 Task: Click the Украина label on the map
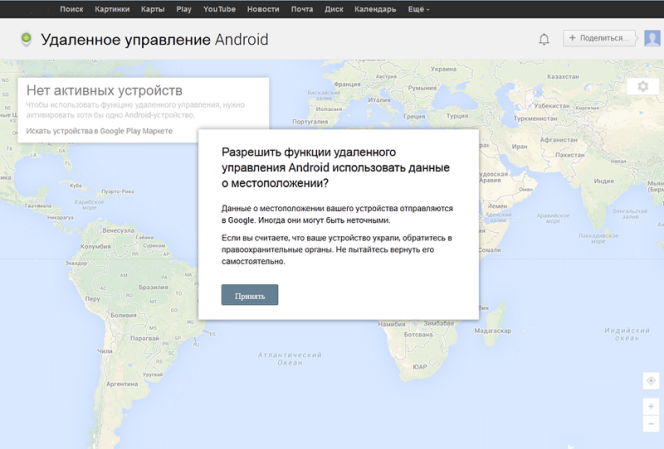[x=443, y=69]
